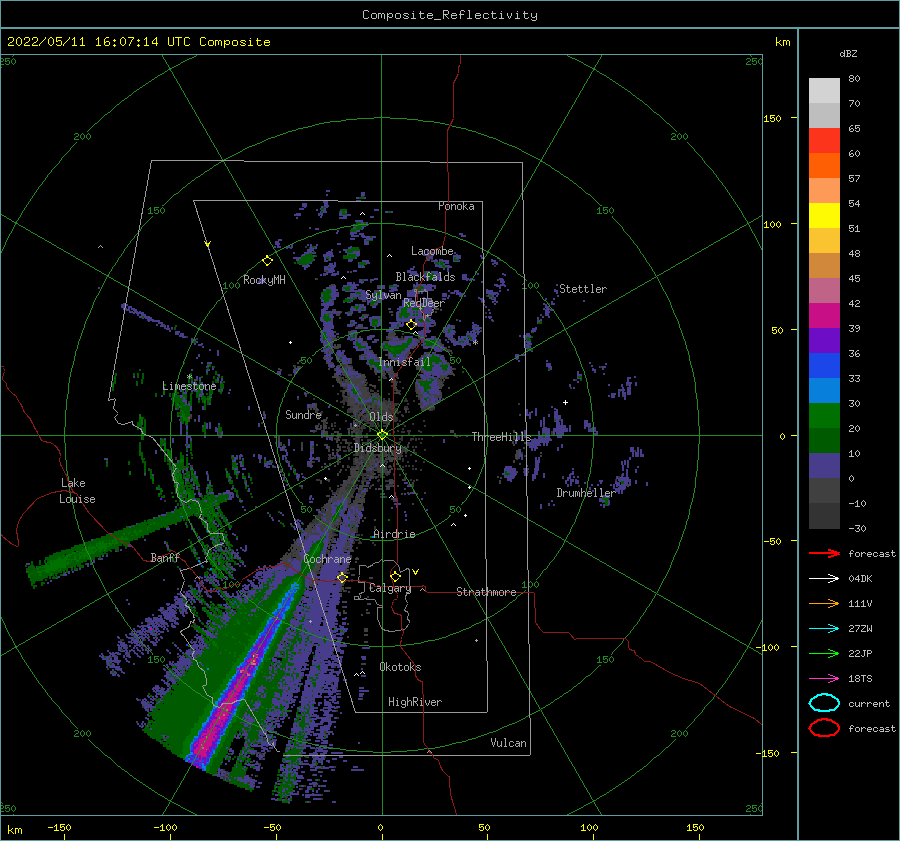The image size is (900, 841).
Task: Pick the 65 dBZ red color swatch
Action: (824, 141)
